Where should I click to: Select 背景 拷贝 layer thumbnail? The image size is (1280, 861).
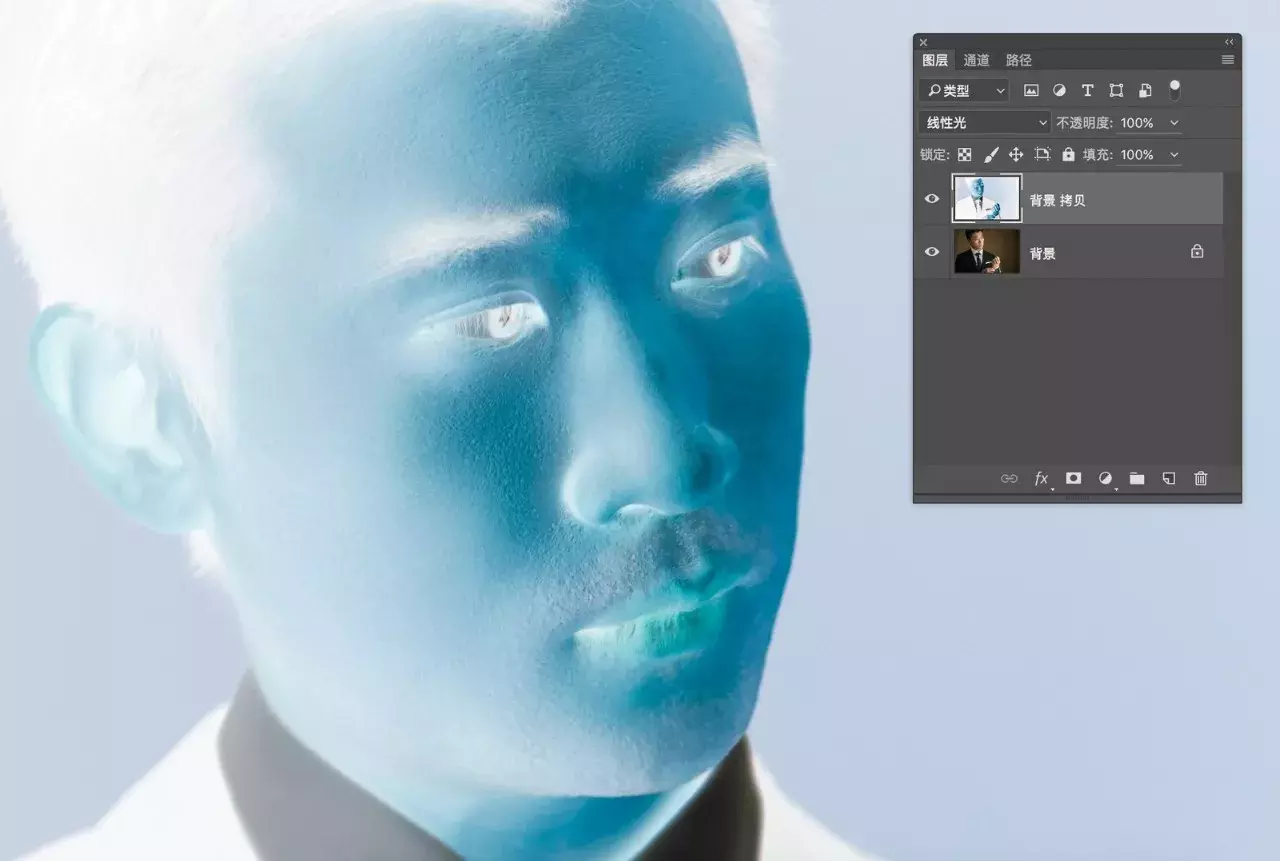pyautogui.click(x=987, y=199)
